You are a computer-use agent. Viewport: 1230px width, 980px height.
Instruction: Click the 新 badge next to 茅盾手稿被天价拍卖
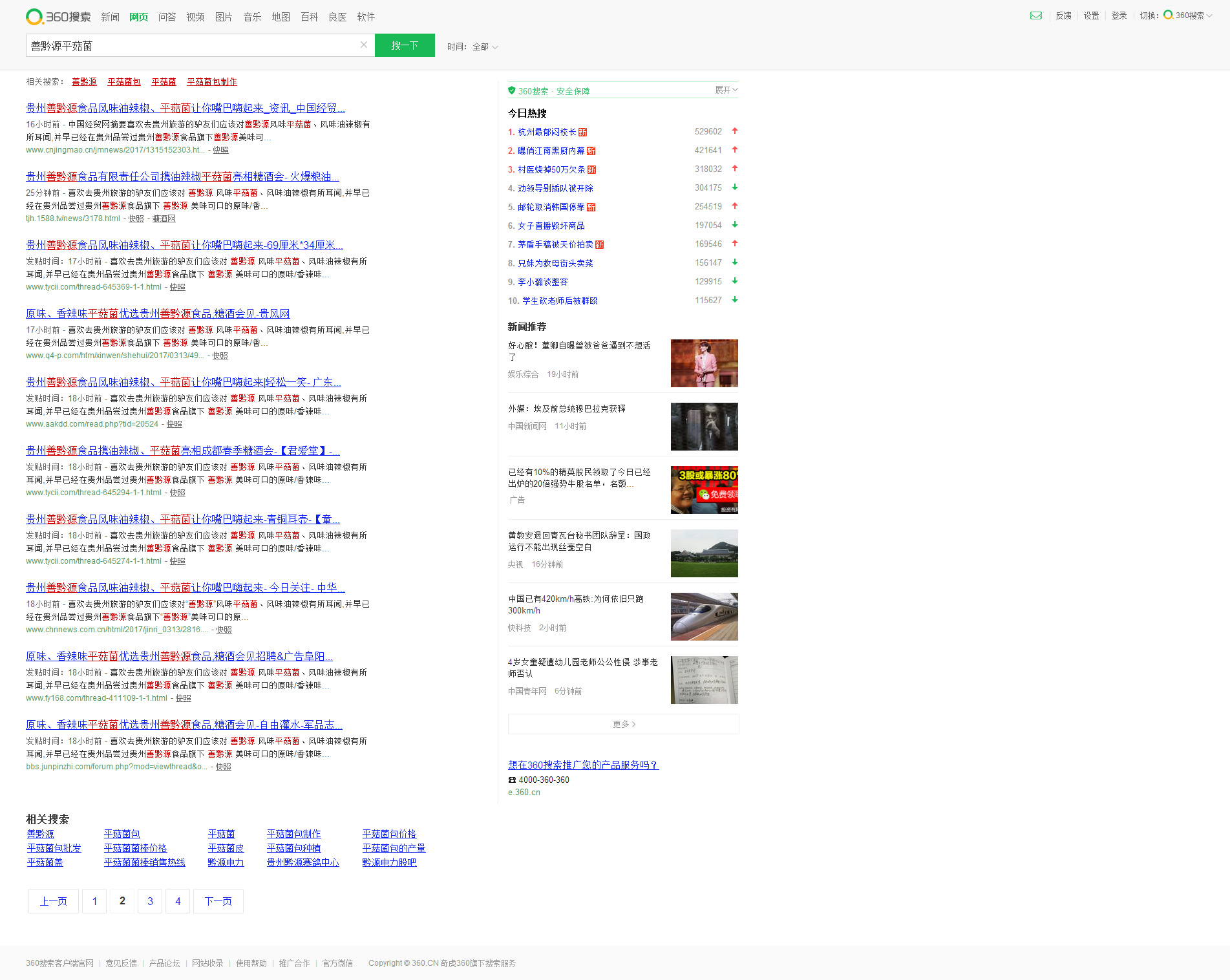point(600,244)
